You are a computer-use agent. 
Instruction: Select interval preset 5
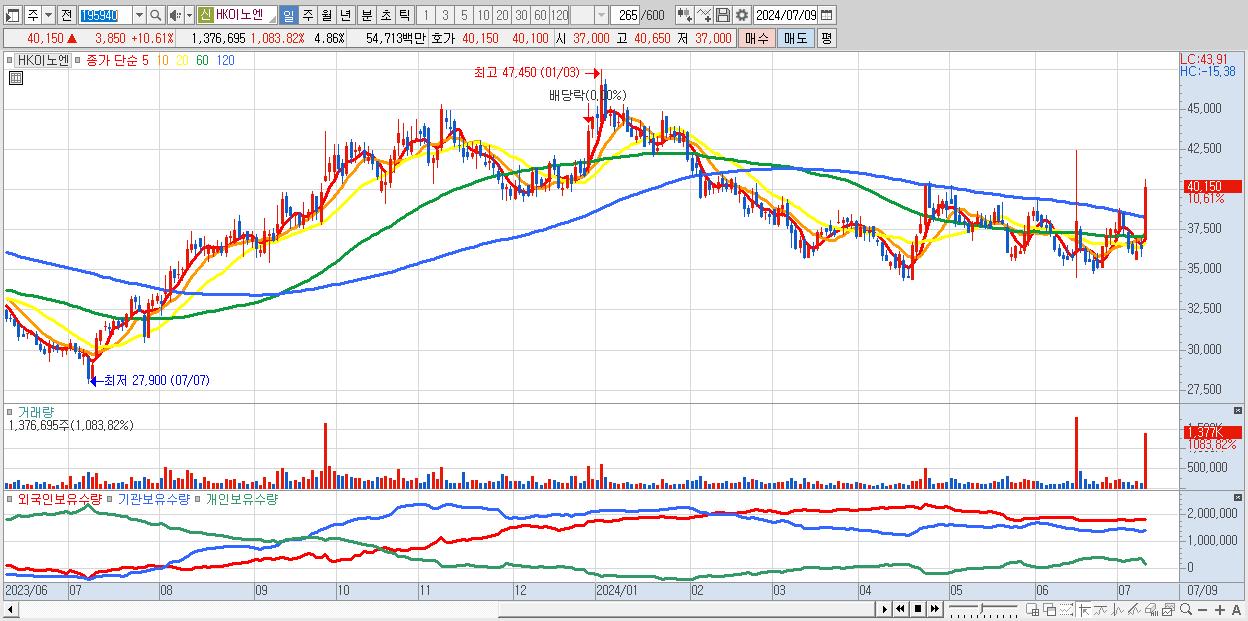464,15
